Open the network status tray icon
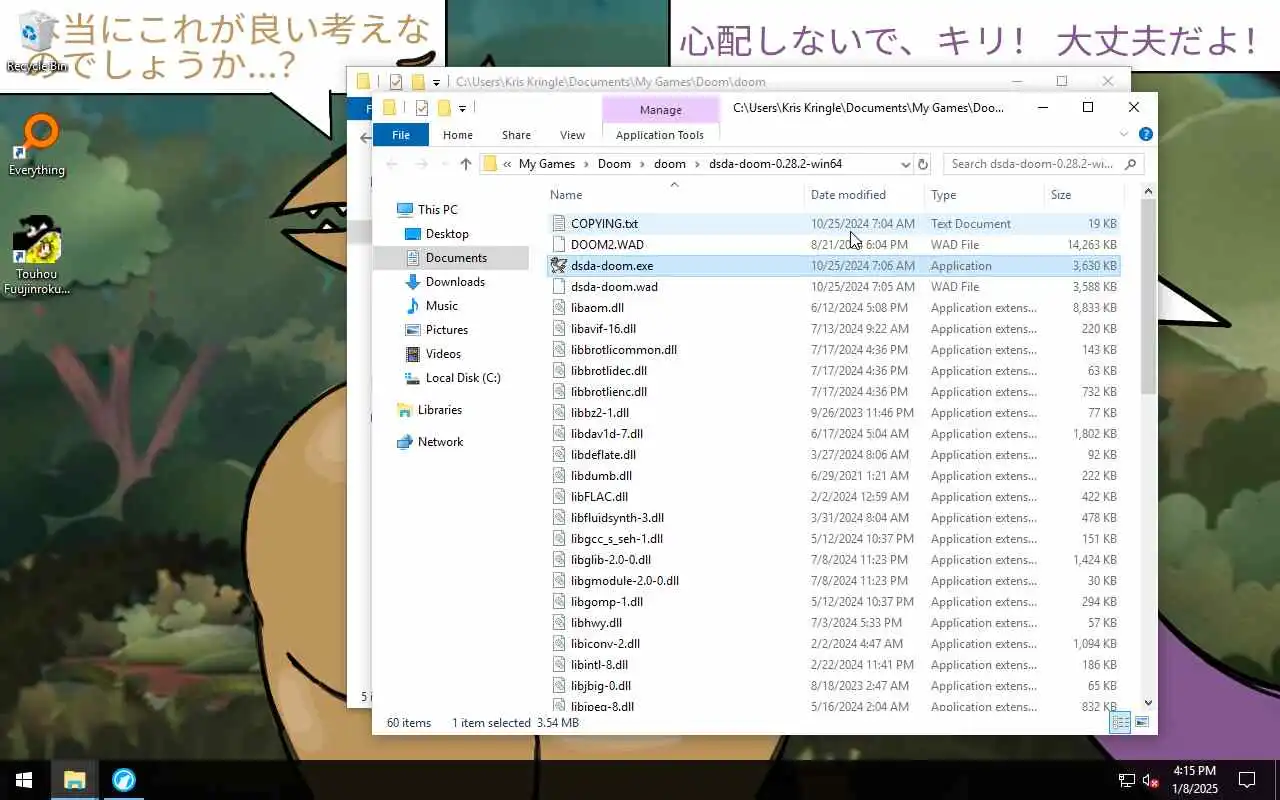The width and height of the screenshot is (1280, 800). (1126, 780)
